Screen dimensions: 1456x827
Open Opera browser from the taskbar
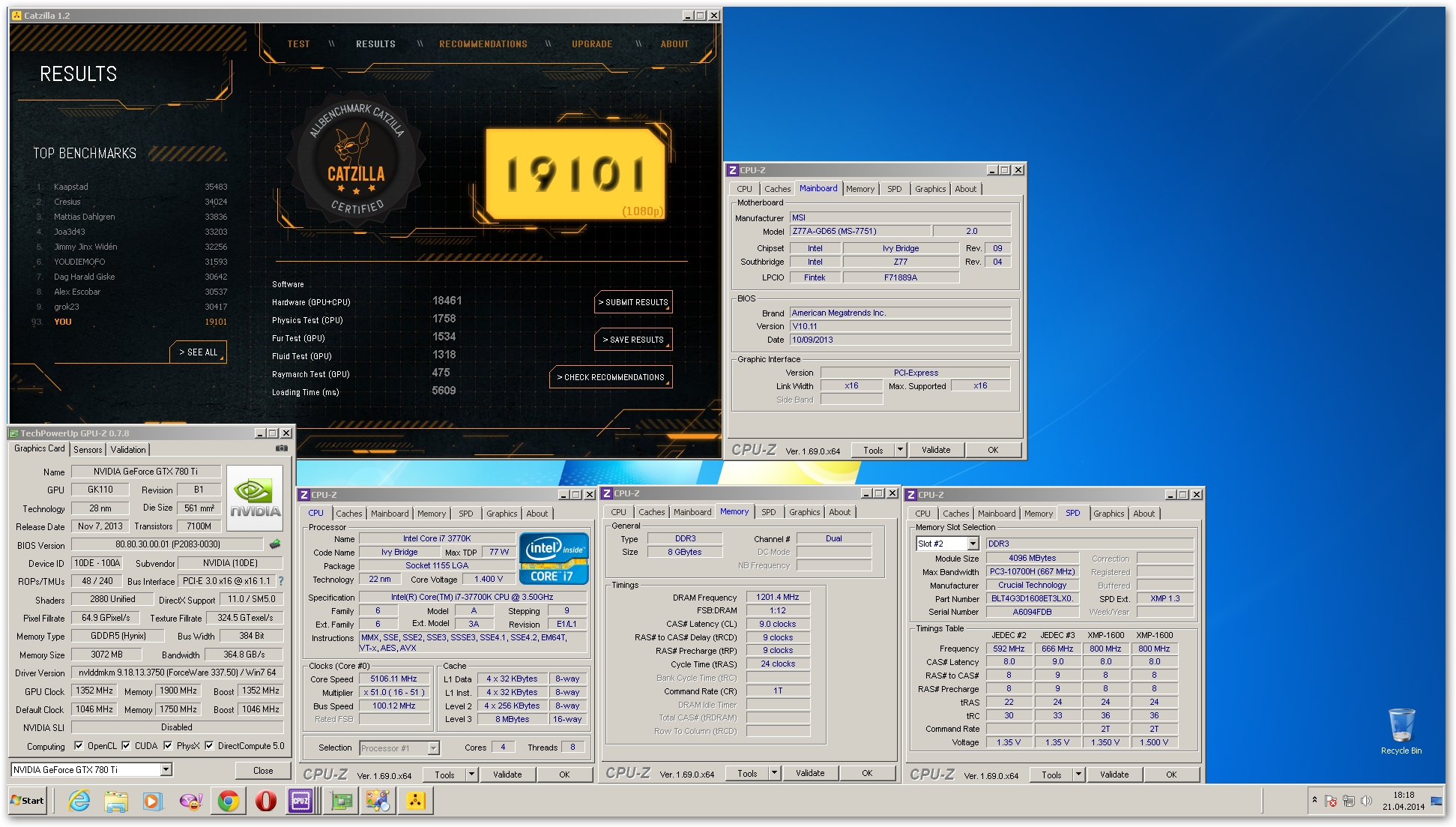[x=265, y=801]
